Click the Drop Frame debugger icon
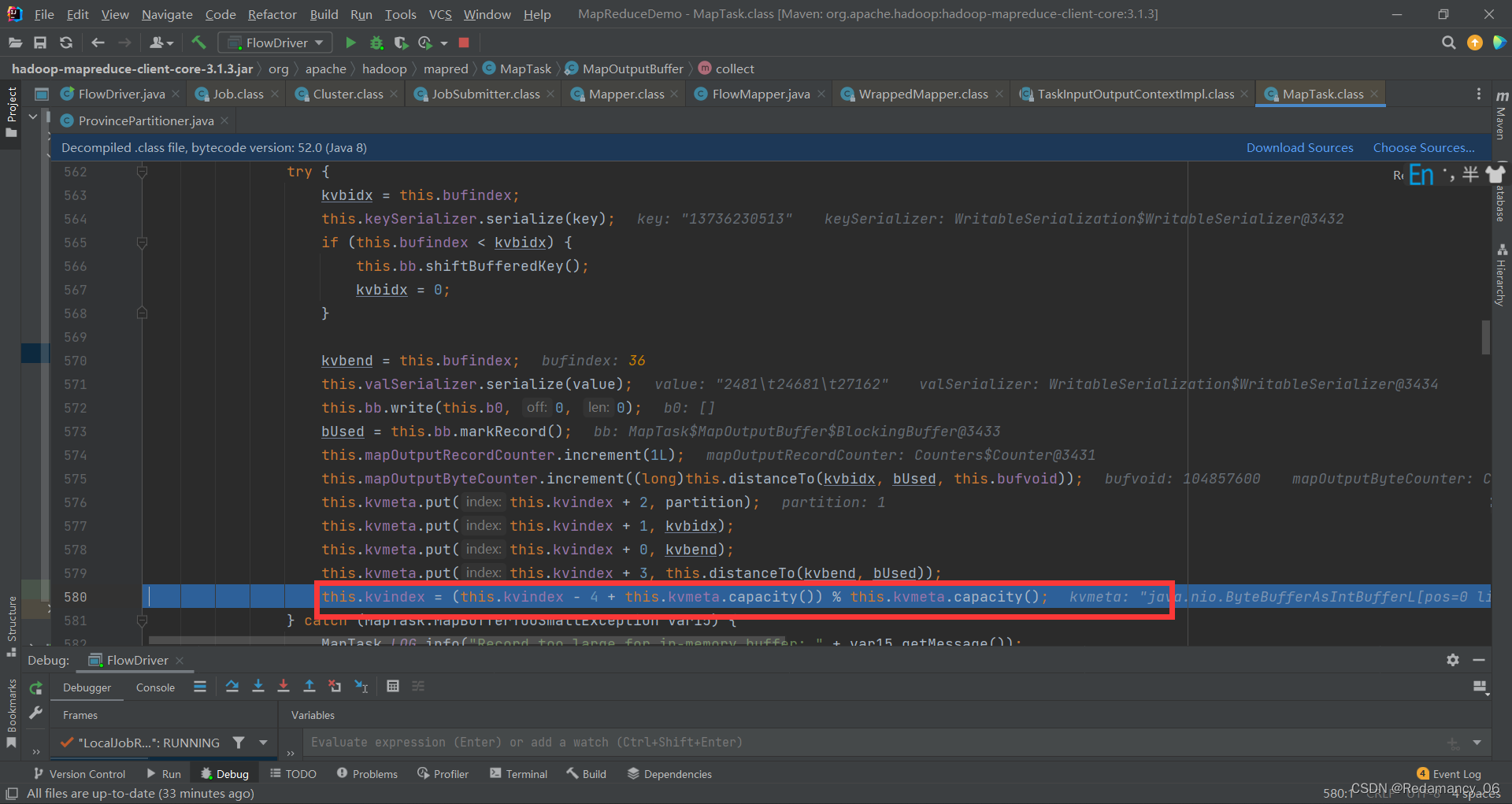This screenshot has height=804, width=1512. 335,687
